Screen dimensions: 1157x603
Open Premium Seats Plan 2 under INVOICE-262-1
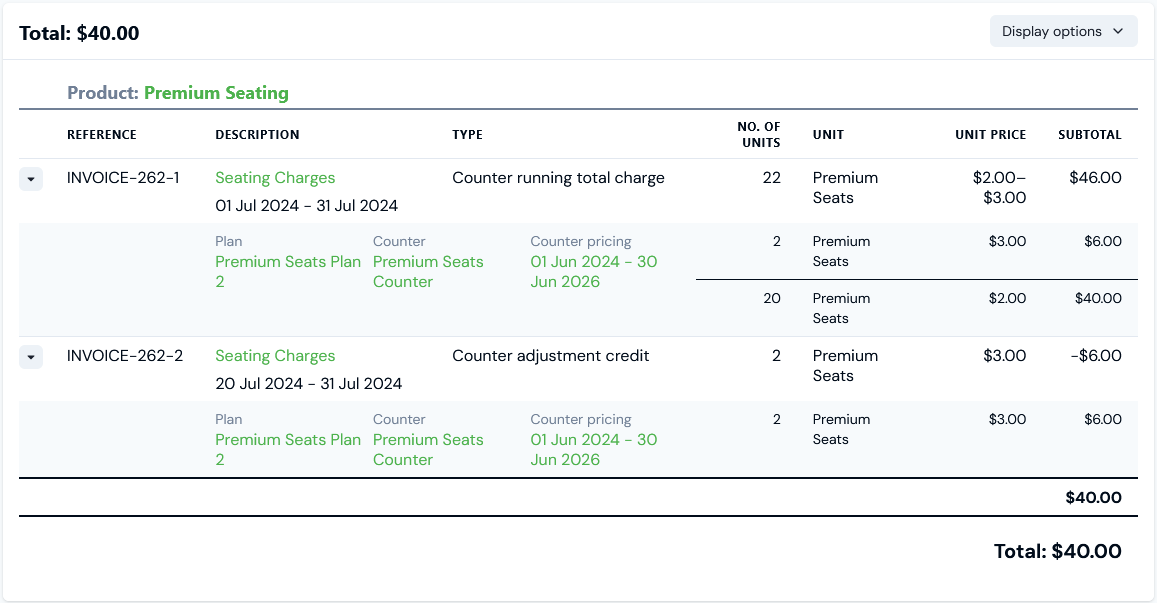click(x=287, y=271)
